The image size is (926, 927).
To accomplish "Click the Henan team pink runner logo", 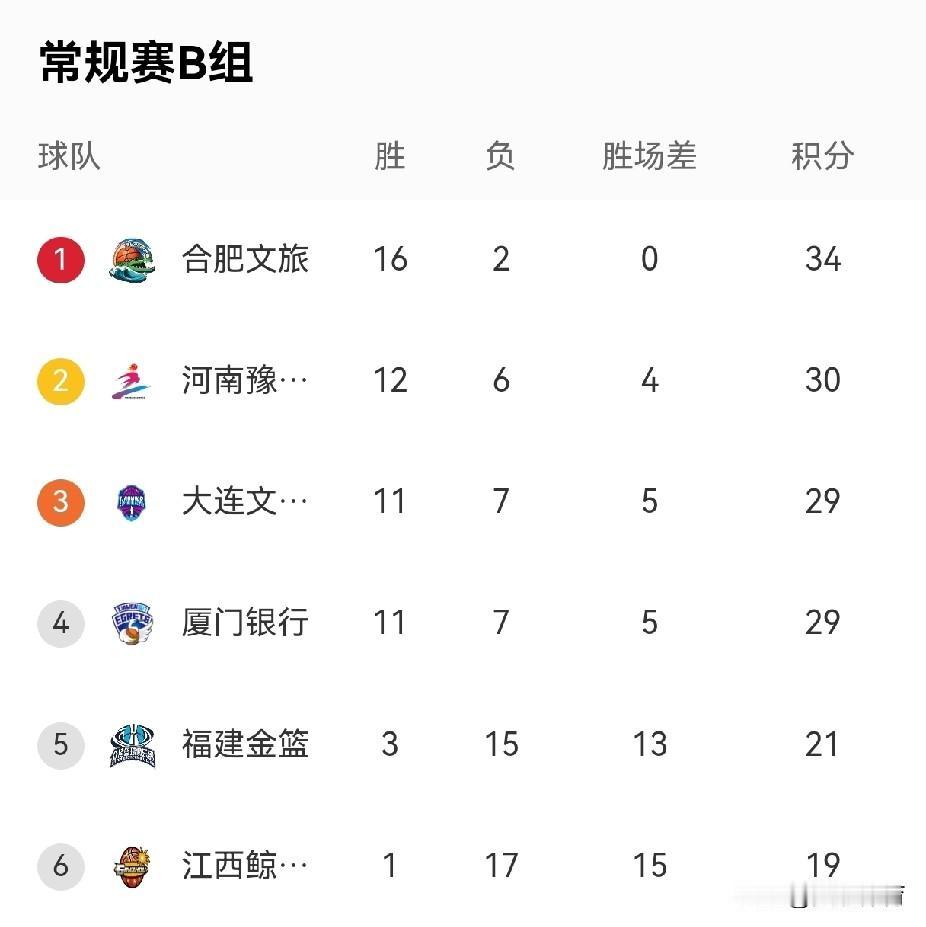I will (133, 381).
